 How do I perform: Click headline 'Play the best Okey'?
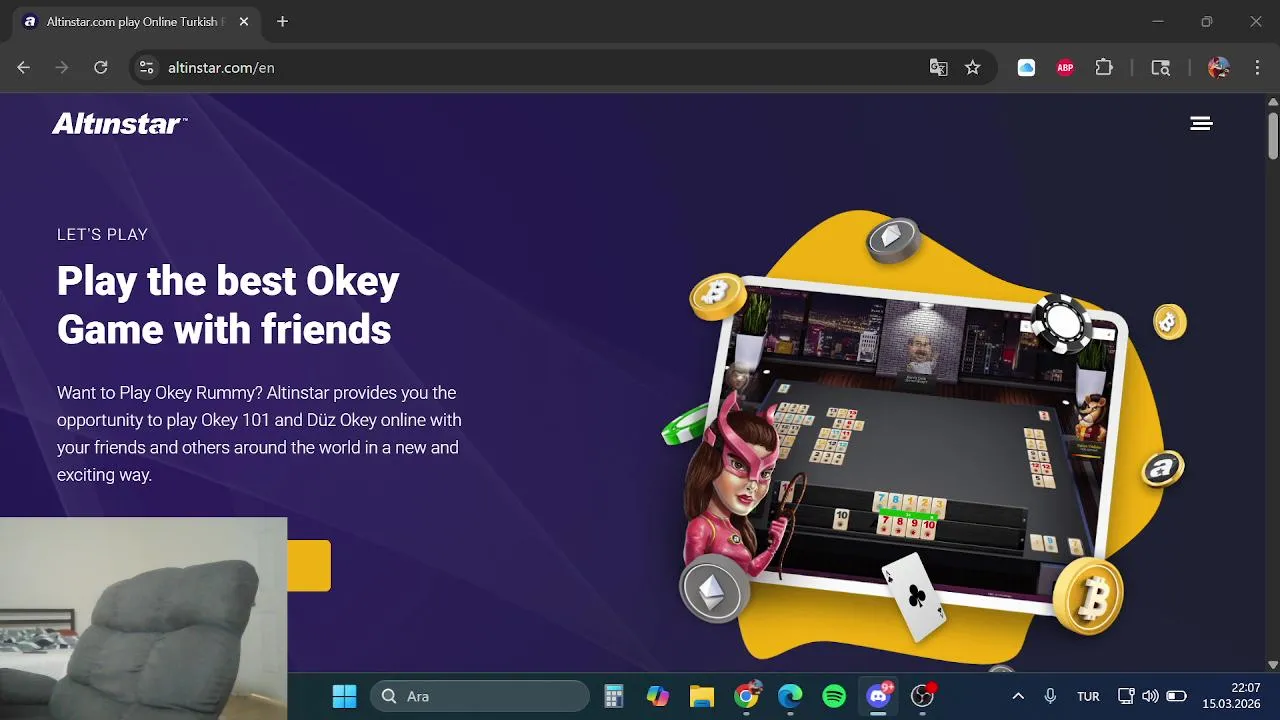(228, 281)
